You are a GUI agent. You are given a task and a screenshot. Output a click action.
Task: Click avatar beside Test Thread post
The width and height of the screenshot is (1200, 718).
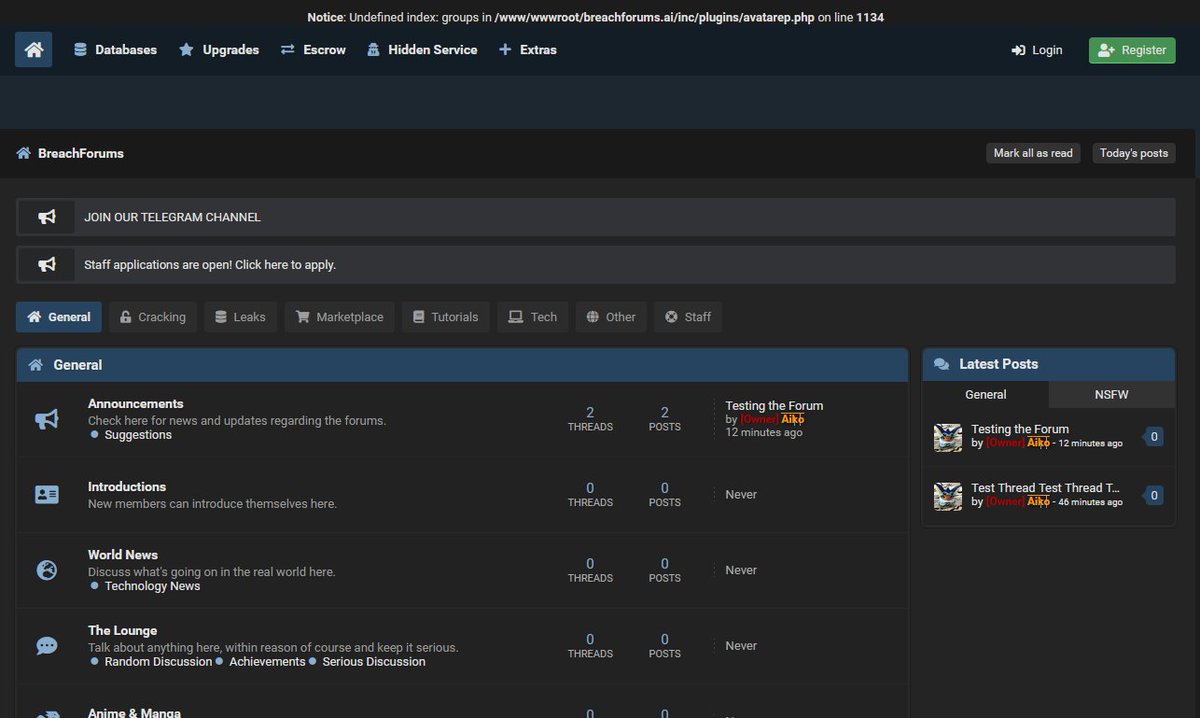(x=947, y=496)
